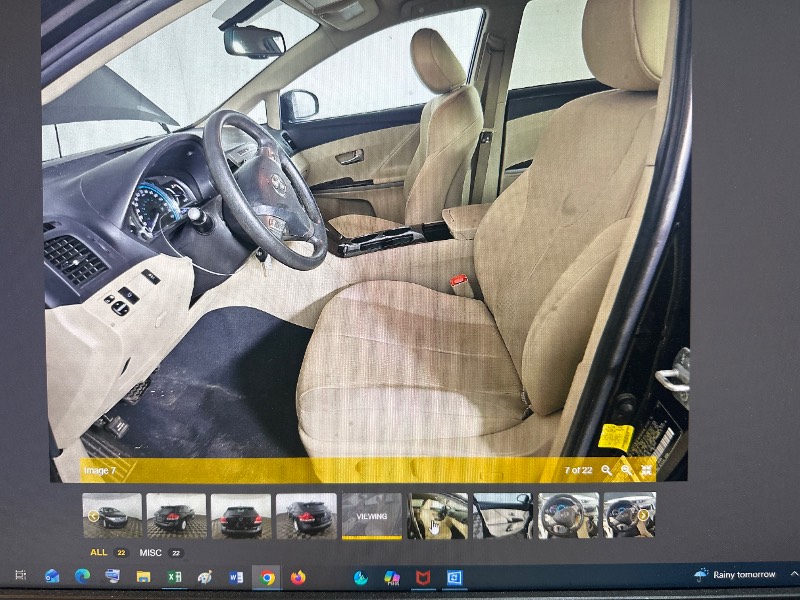Switch to the MISC photos tab
Image resolution: width=800 pixels, height=600 pixels.
point(150,552)
